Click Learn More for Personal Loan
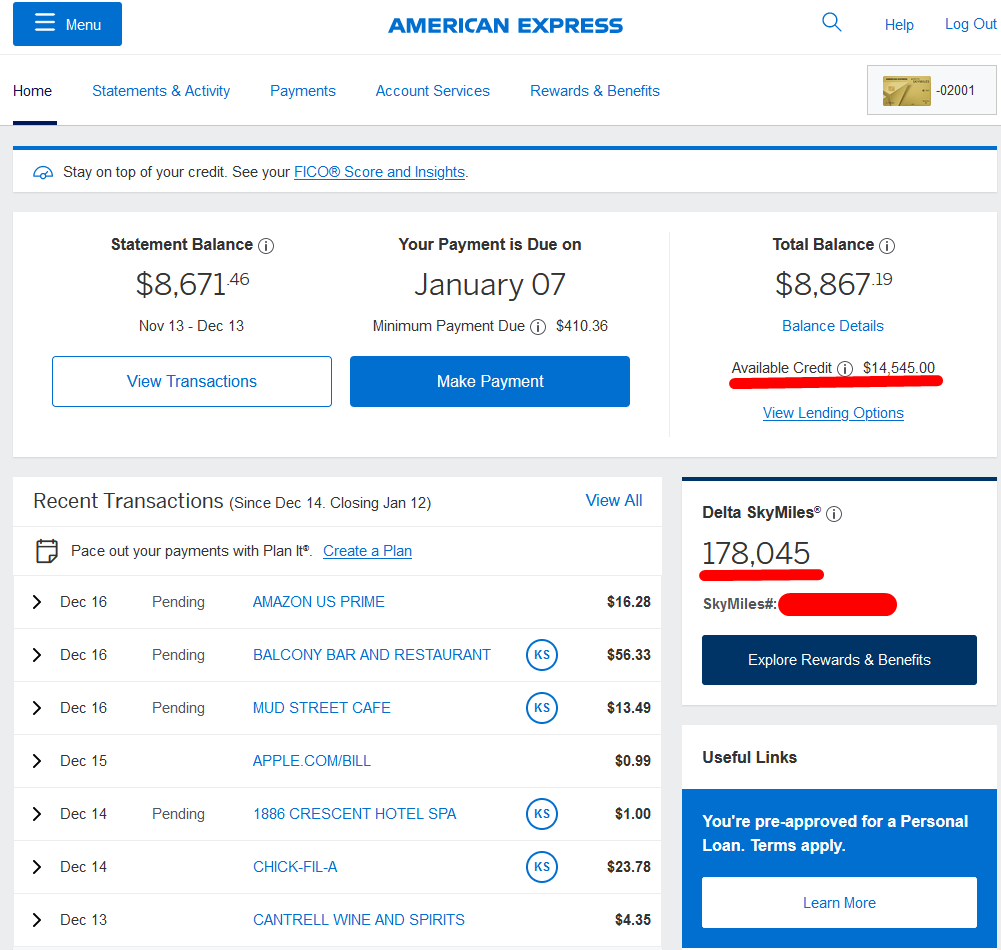This screenshot has height=950, width=1001. click(839, 902)
